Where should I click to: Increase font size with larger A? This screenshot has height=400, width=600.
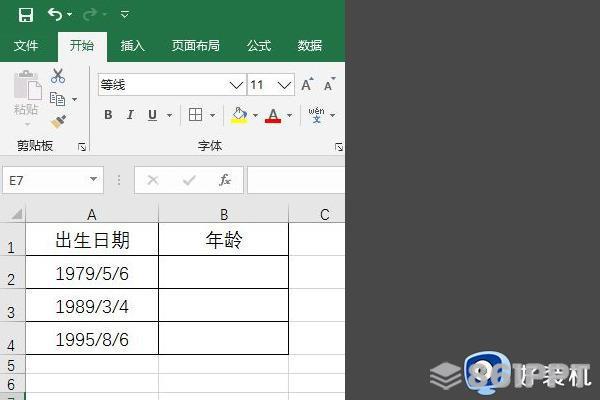[x=307, y=85]
